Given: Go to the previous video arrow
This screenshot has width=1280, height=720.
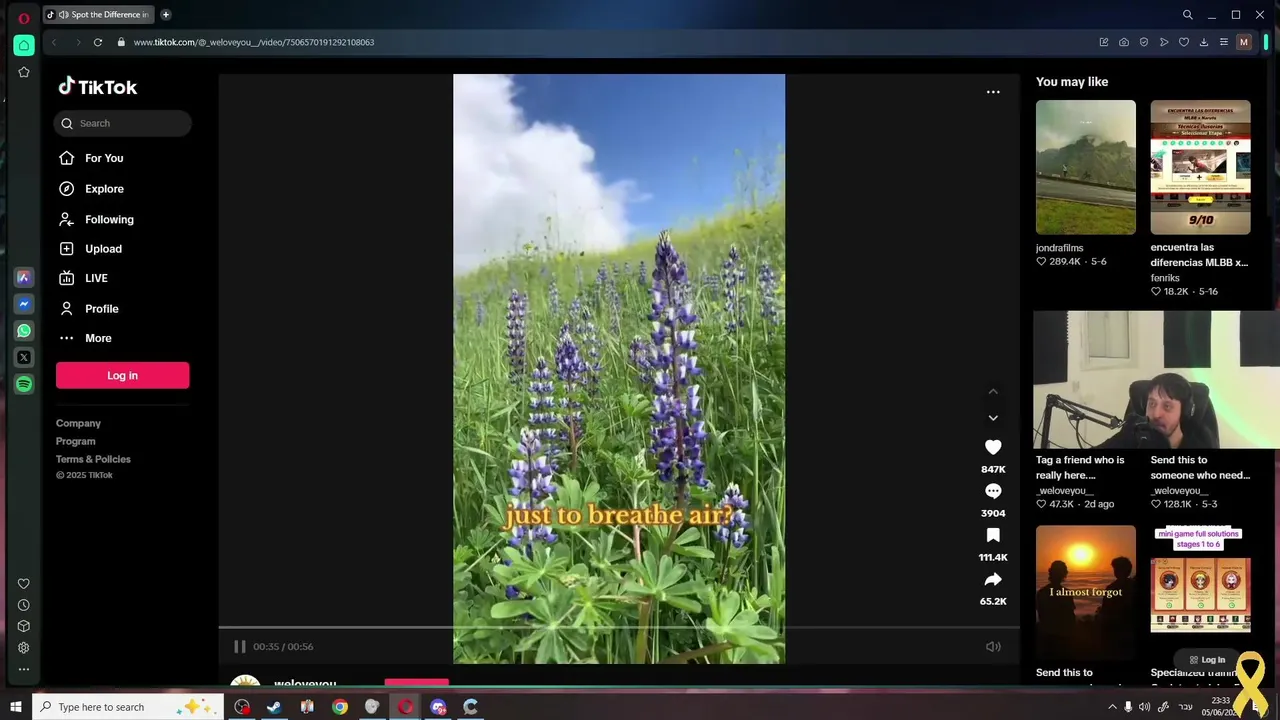Looking at the screenshot, I should [x=993, y=391].
